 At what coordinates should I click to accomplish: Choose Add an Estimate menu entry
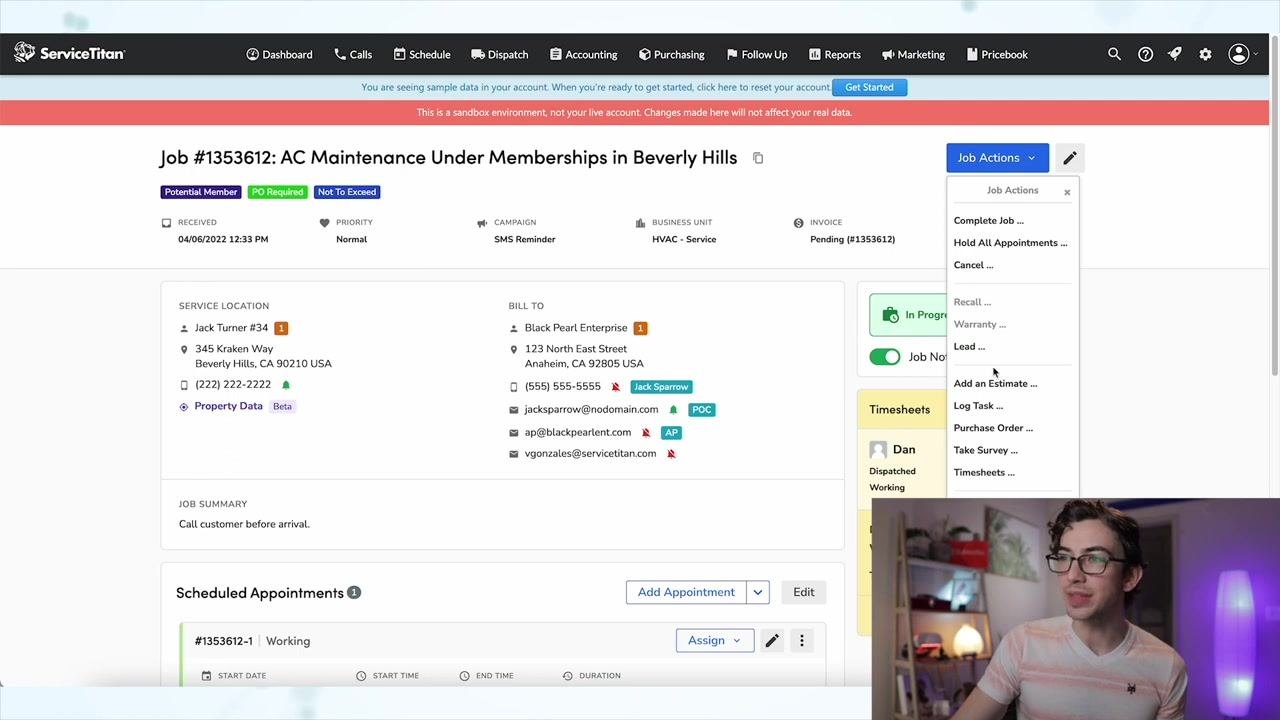coord(995,384)
